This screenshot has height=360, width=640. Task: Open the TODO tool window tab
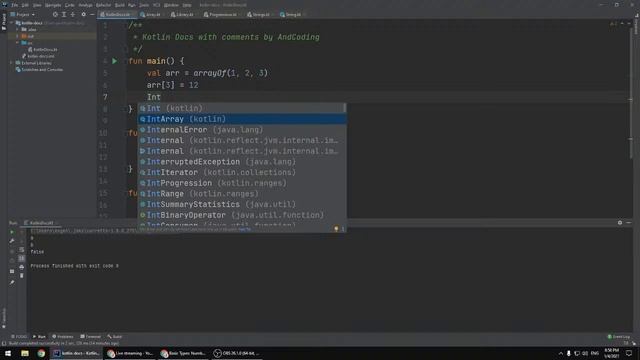19,337
